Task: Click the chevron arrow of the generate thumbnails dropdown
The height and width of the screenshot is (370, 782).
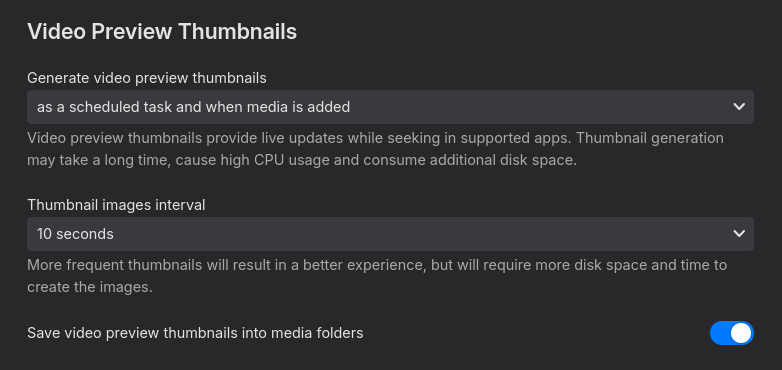Action: 739,107
